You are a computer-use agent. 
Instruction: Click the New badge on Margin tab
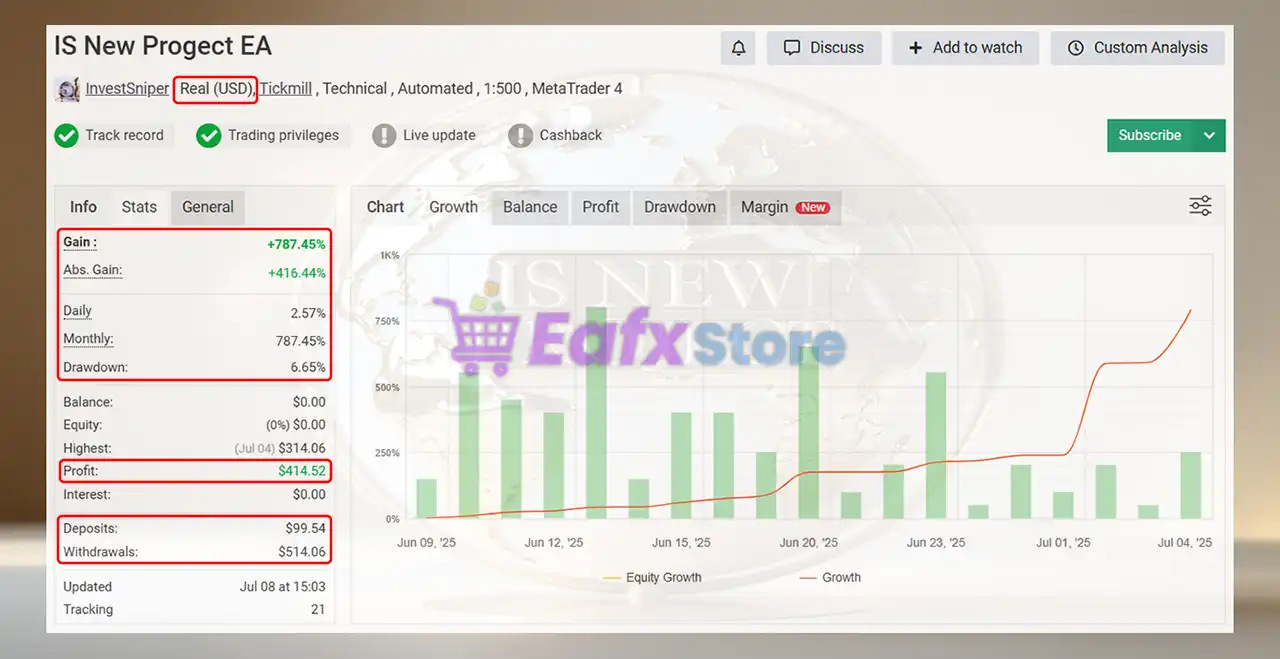(813, 207)
